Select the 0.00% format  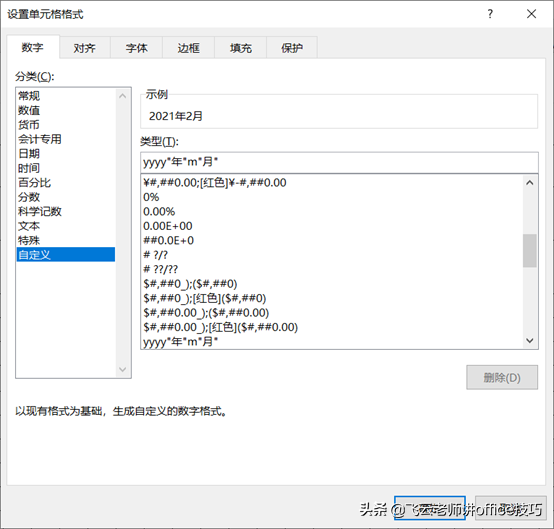[x=331, y=212]
